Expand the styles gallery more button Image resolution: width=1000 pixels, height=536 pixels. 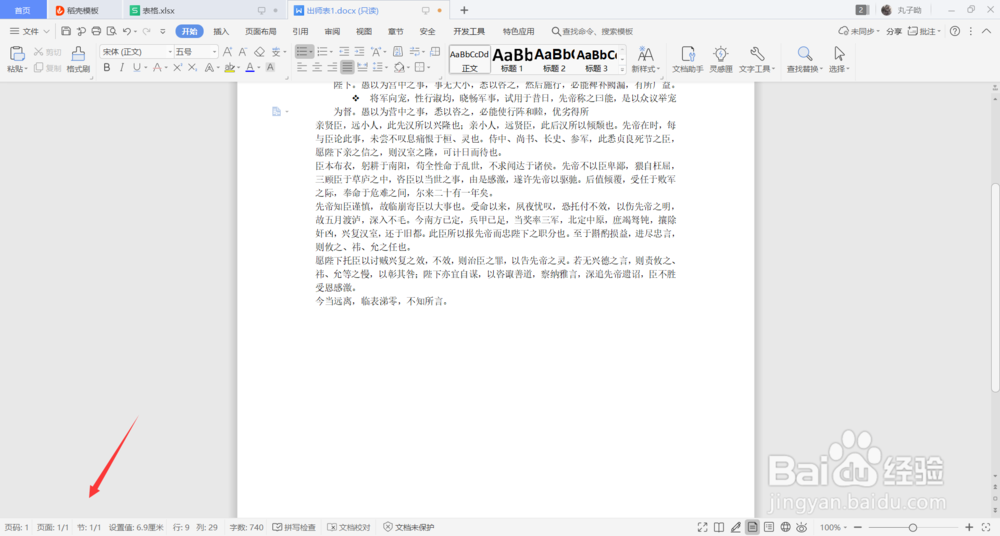coord(622,69)
